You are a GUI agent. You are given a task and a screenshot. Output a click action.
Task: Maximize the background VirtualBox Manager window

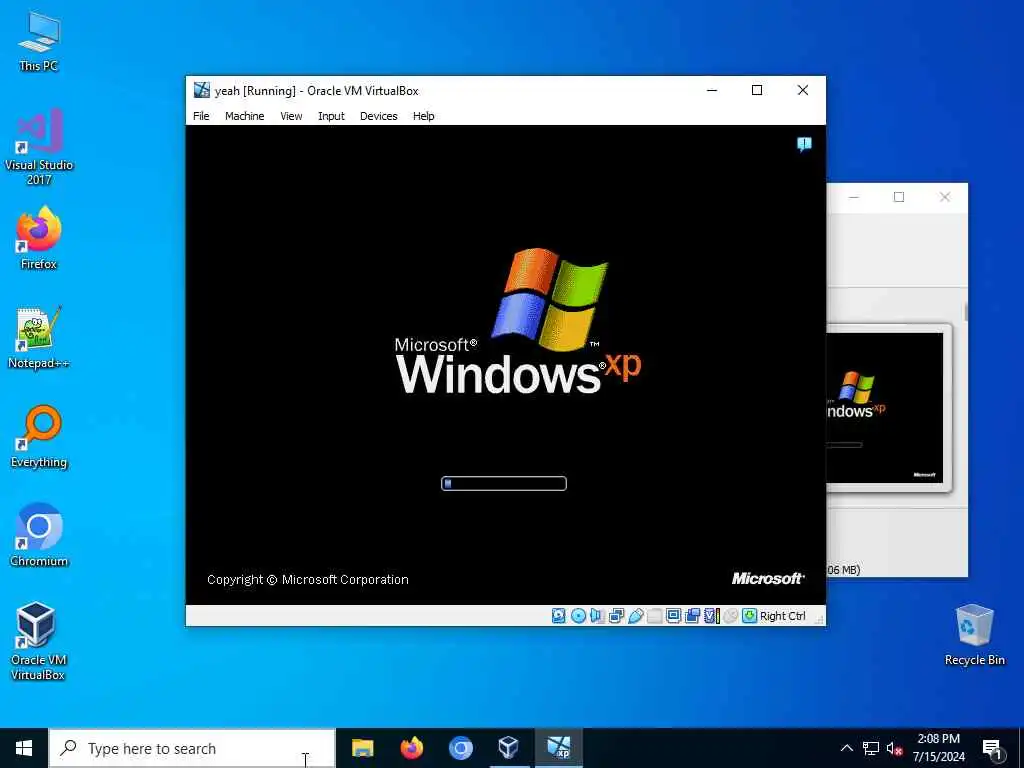tap(899, 197)
